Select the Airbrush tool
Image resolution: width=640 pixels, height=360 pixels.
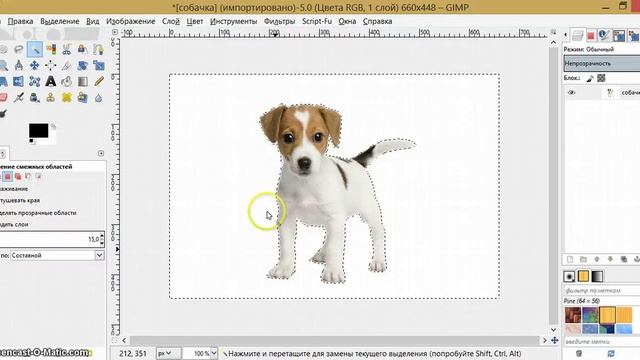tap(19, 98)
